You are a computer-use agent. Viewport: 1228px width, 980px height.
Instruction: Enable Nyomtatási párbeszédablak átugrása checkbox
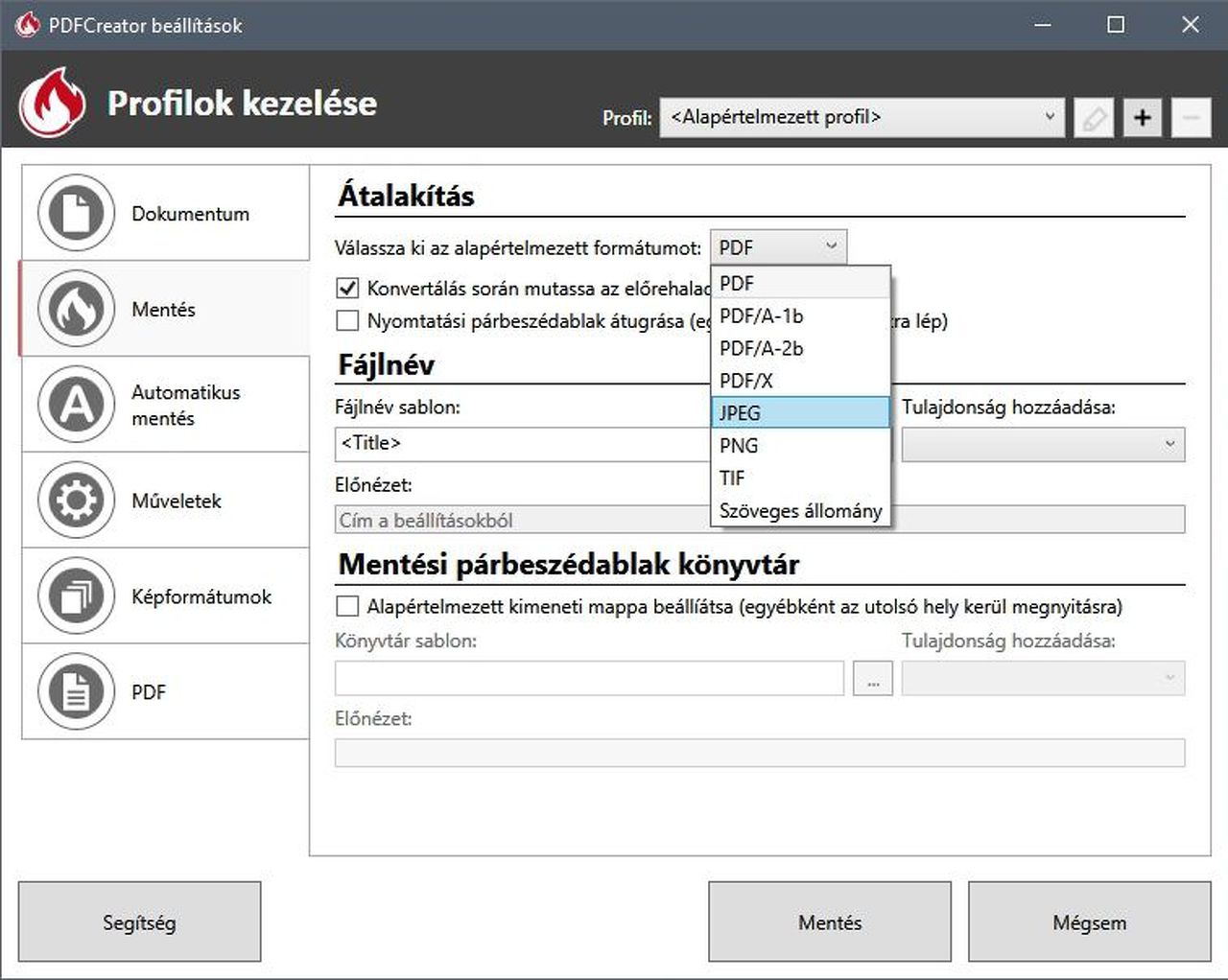pos(347,320)
